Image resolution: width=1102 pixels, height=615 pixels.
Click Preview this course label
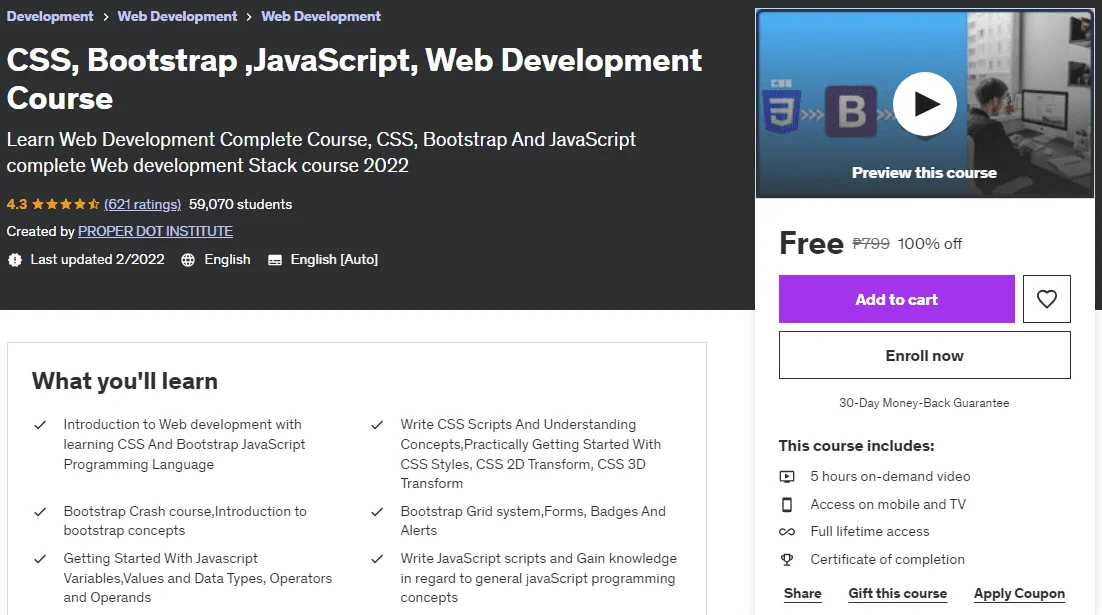coord(924,173)
